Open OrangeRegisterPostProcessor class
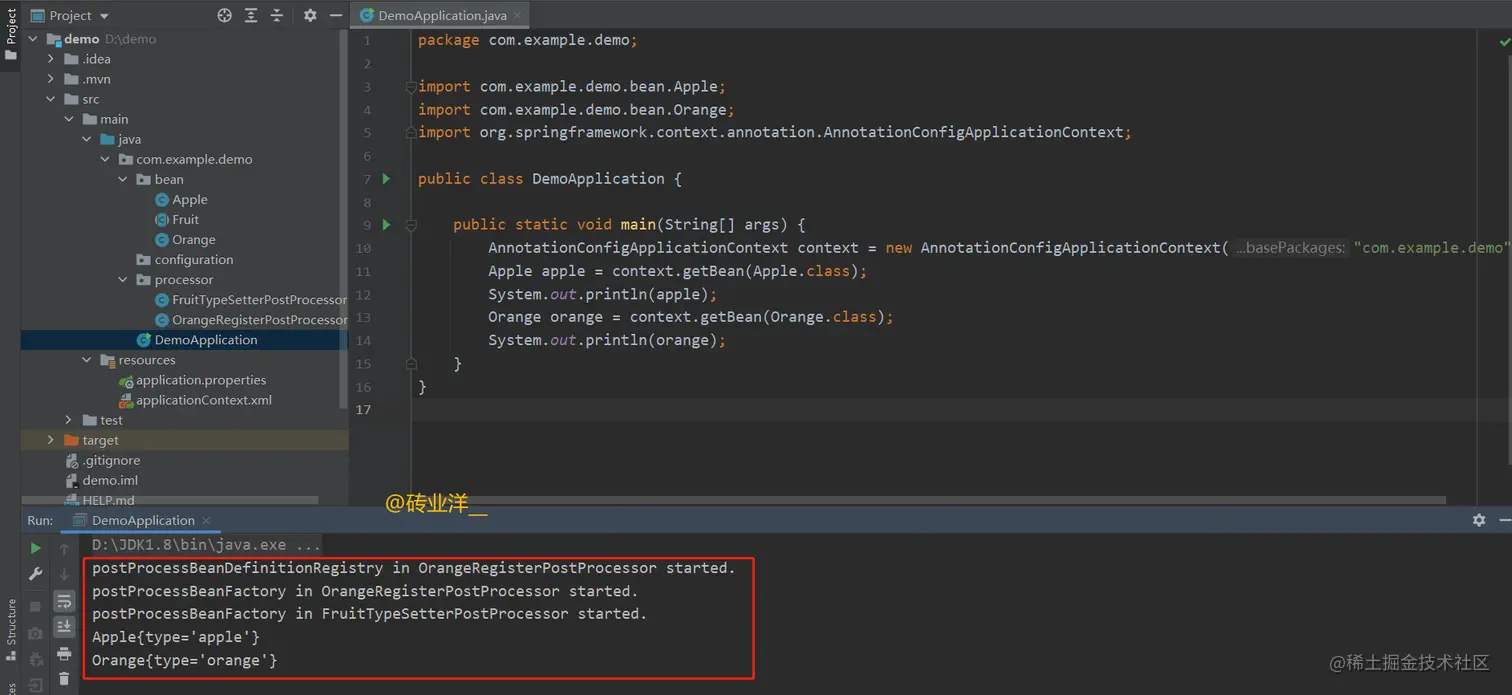This screenshot has height=695, width=1512. 252,319
